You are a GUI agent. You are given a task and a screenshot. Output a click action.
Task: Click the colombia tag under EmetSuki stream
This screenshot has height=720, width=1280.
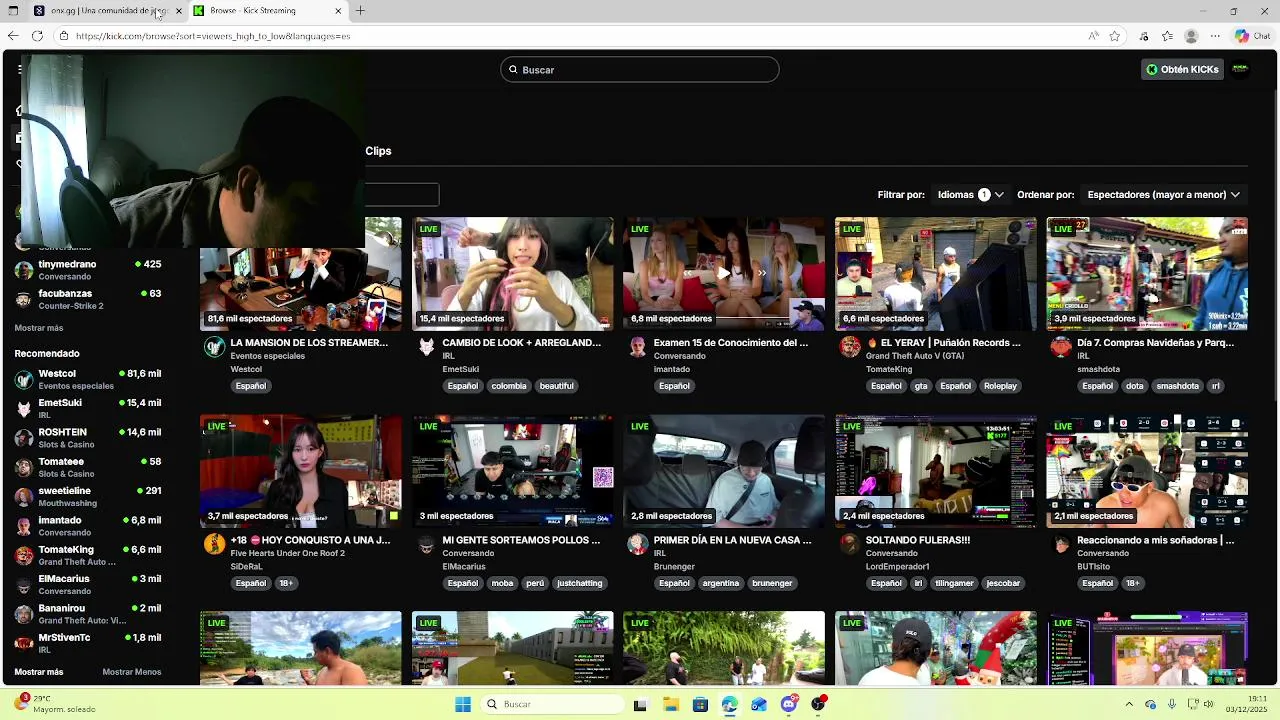click(508, 386)
